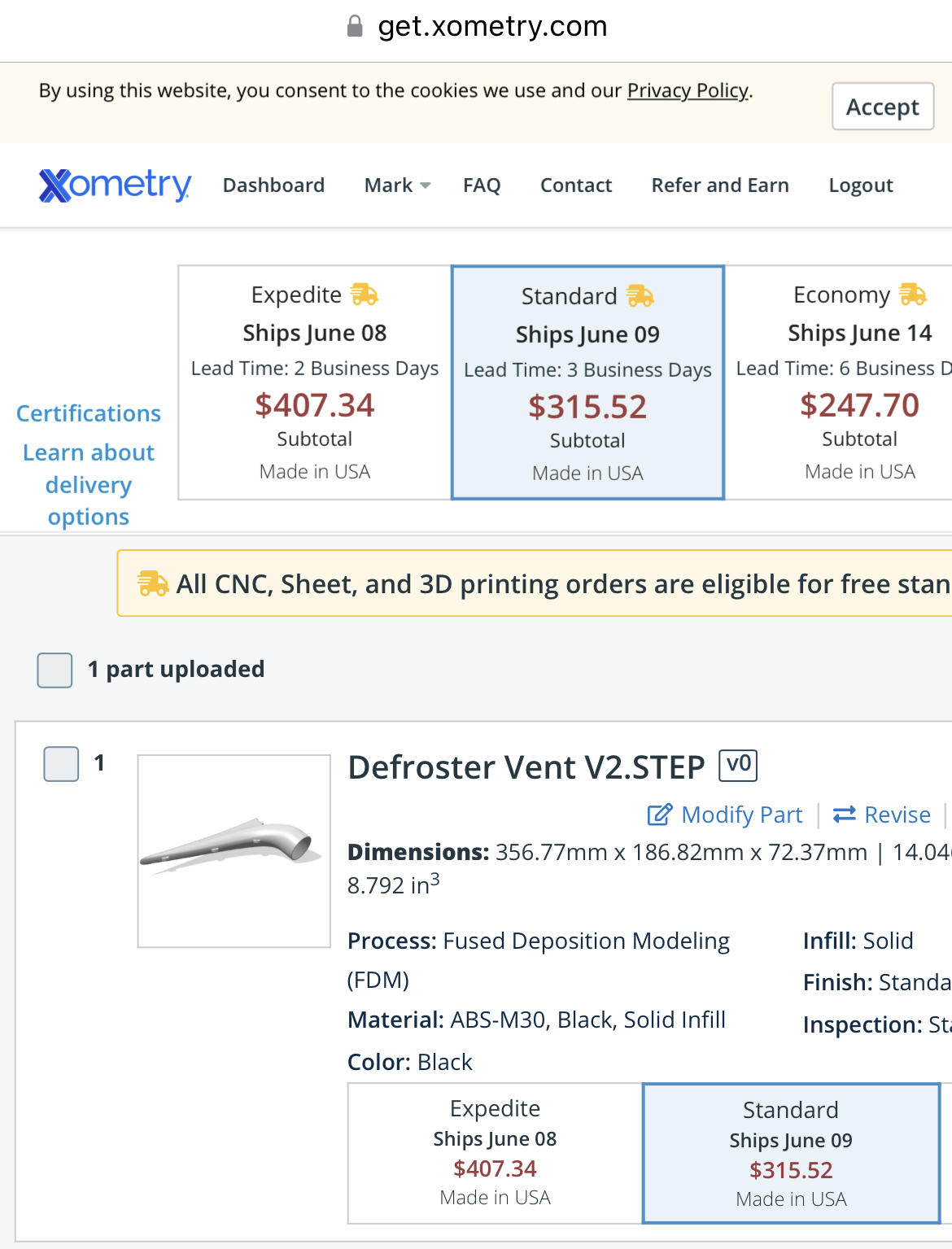
Task: Open the Mark account dropdown
Action: [397, 186]
